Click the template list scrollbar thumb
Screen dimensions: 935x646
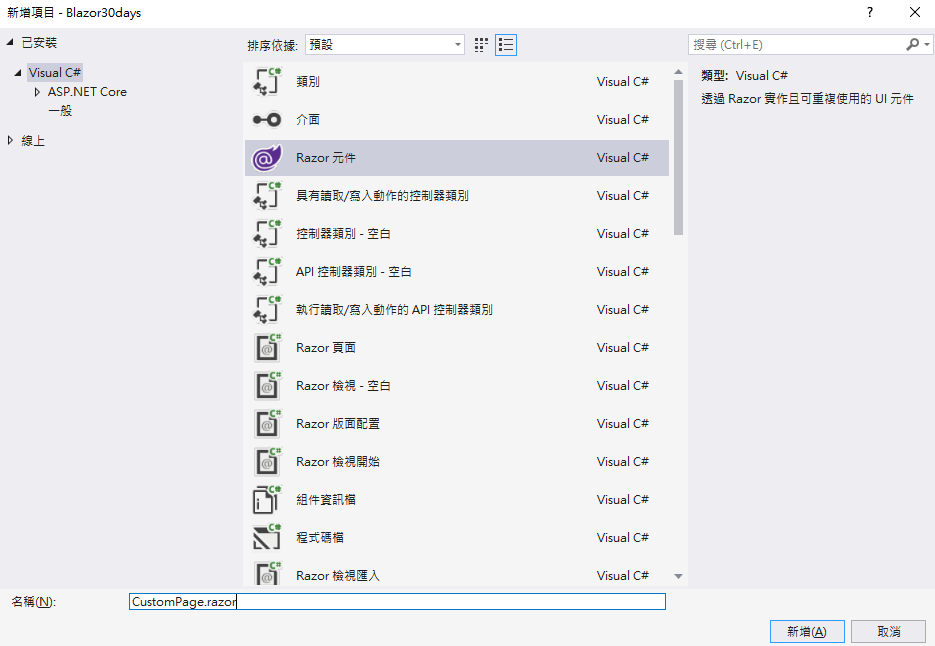(679, 157)
